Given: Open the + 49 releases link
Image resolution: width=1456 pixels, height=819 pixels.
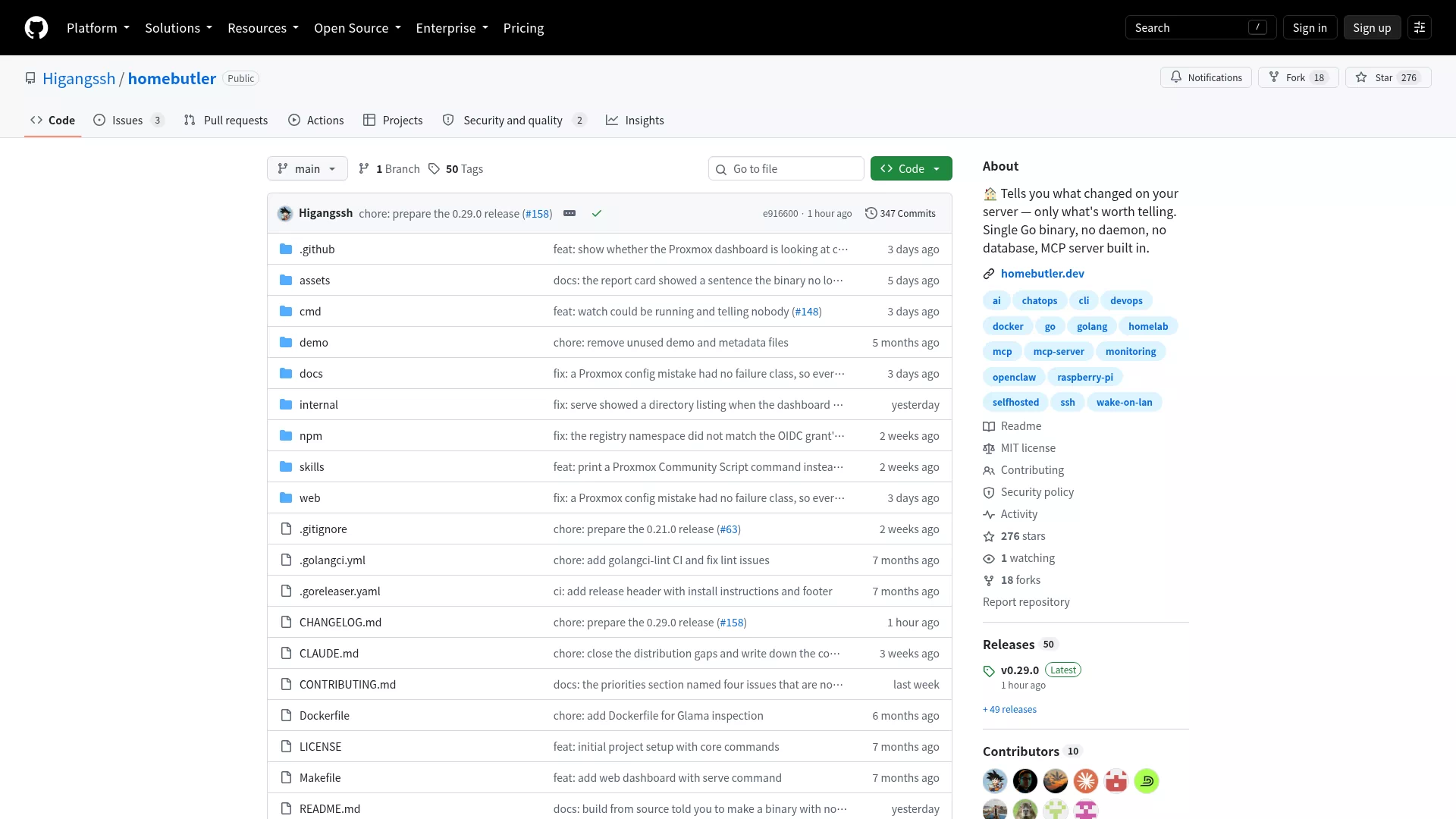Looking at the screenshot, I should tap(1009, 710).
